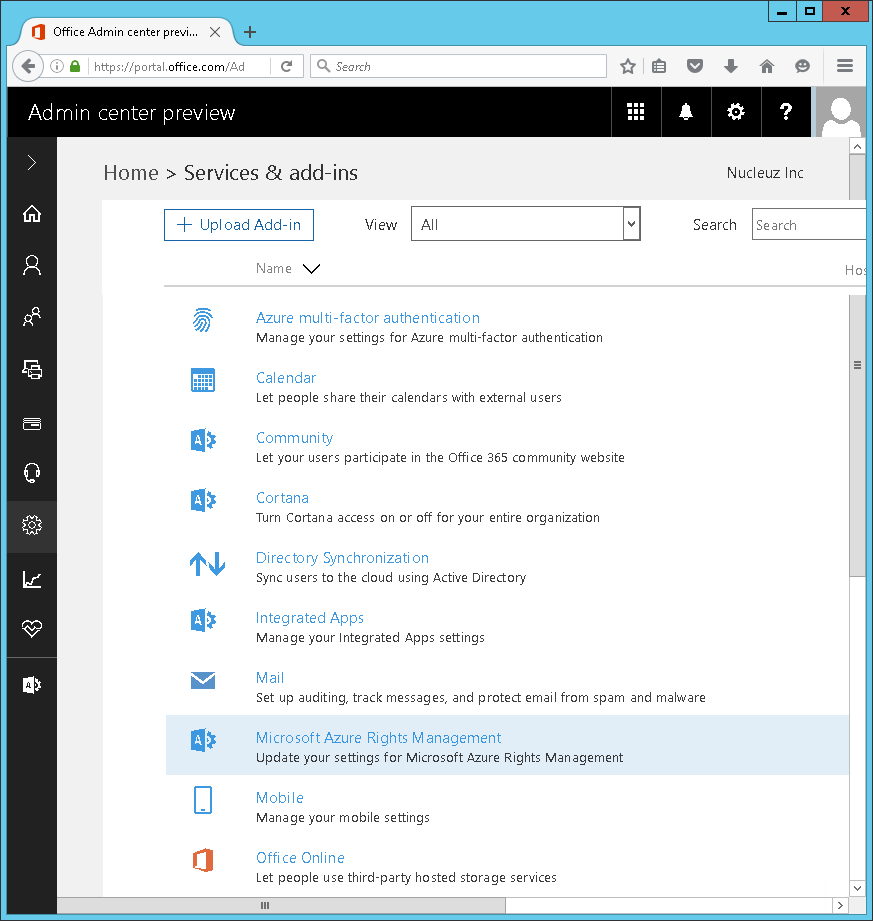
Task: Open the Firefox hamburger menu
Action: tap(845, 66)
